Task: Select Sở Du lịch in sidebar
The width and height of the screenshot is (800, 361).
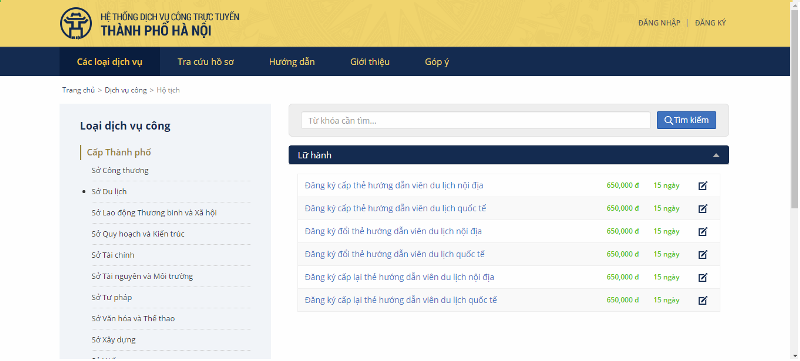Action: (x=109, y=192)
